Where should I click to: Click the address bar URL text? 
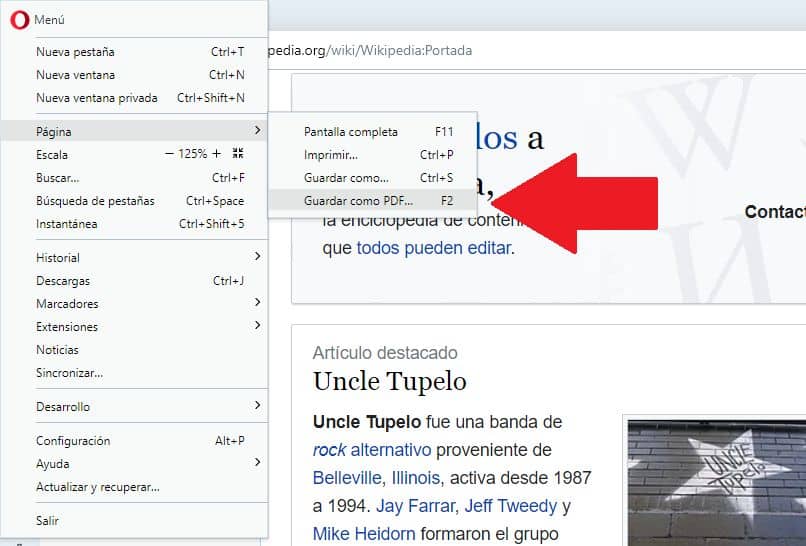pos(370,50)
